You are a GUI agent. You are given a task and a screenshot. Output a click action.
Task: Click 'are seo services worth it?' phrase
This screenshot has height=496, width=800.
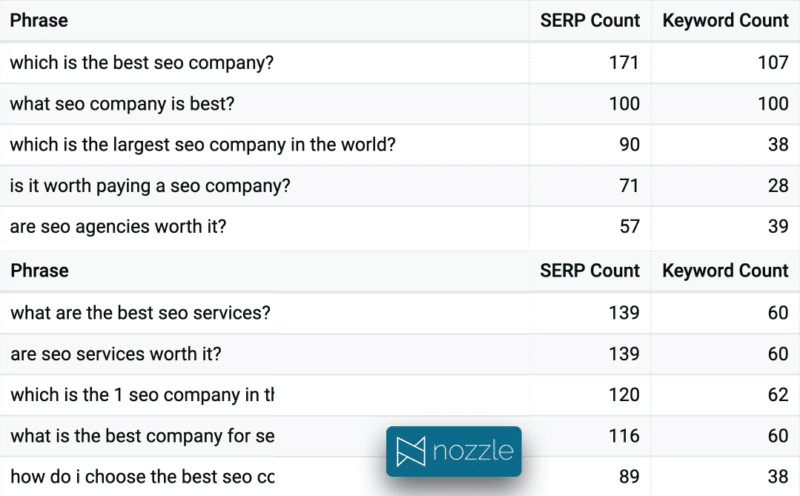pyautogui.click(x=116, y=354)
